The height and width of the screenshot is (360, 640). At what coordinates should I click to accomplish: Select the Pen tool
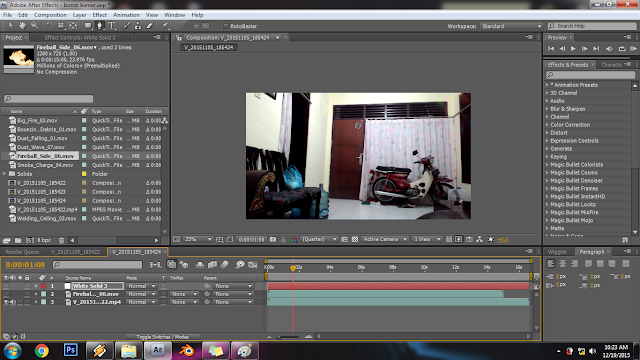pyautogui.click(x=100, y=26)
